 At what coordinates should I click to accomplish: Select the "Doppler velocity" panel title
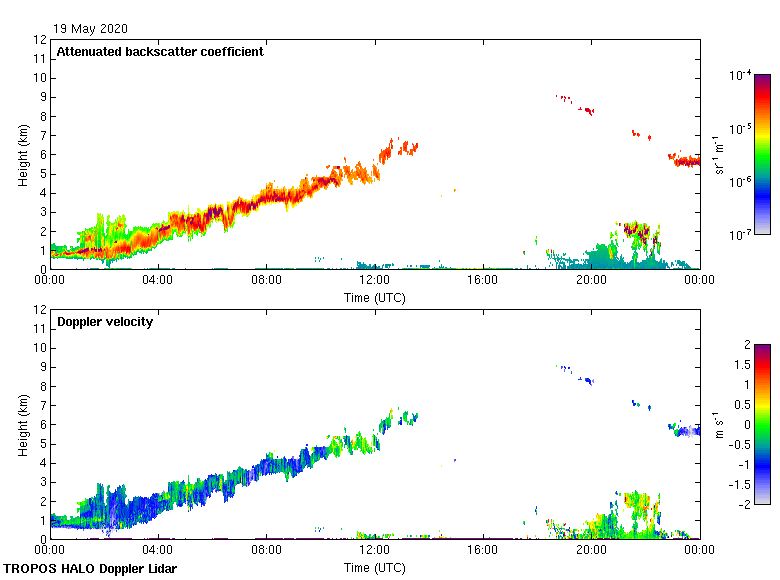tap(105, 322)
